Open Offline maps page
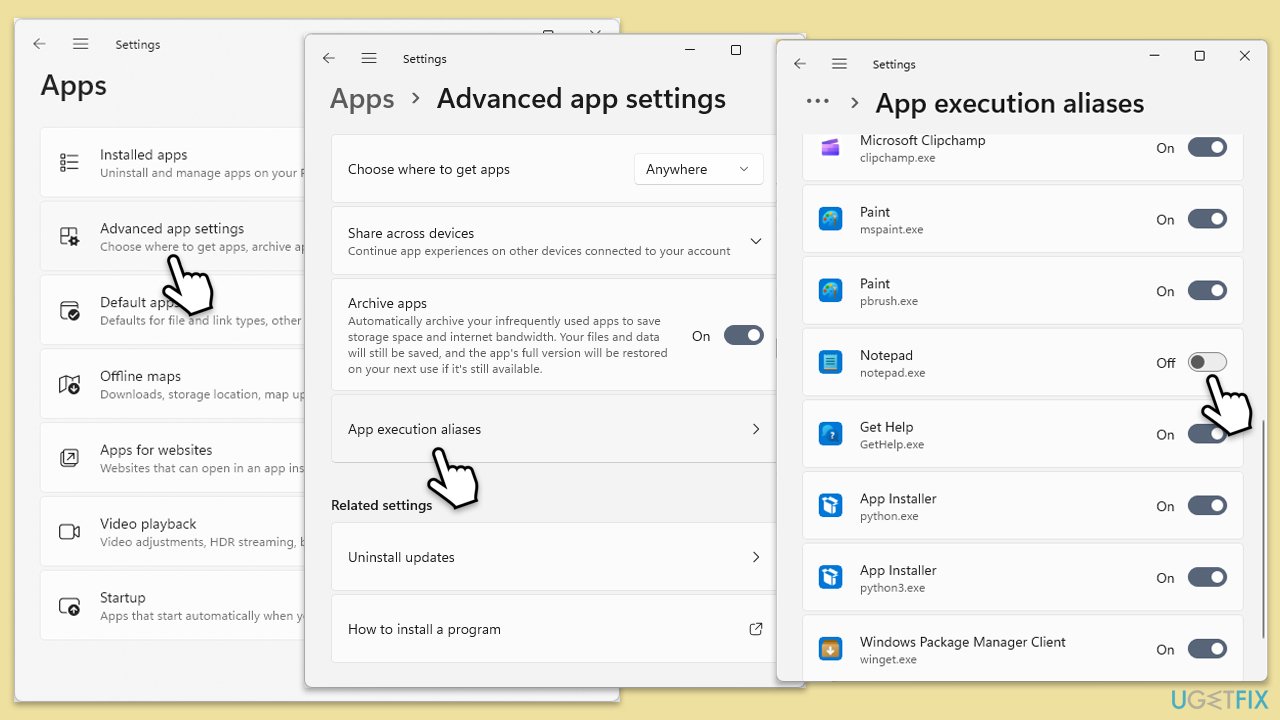Viewport: 1280px width, 720px height. 172,384
